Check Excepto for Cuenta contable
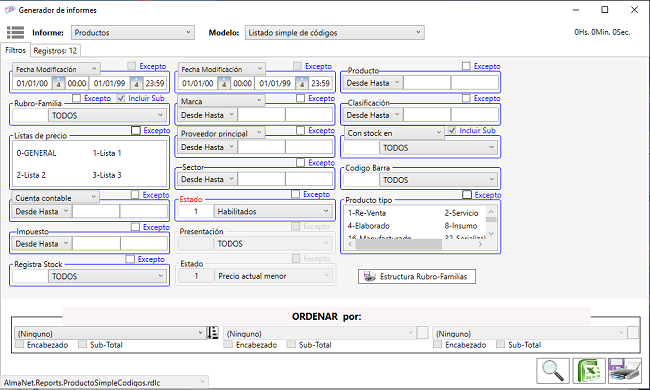Screen dimensions: 650x390 tap(135, 194)
